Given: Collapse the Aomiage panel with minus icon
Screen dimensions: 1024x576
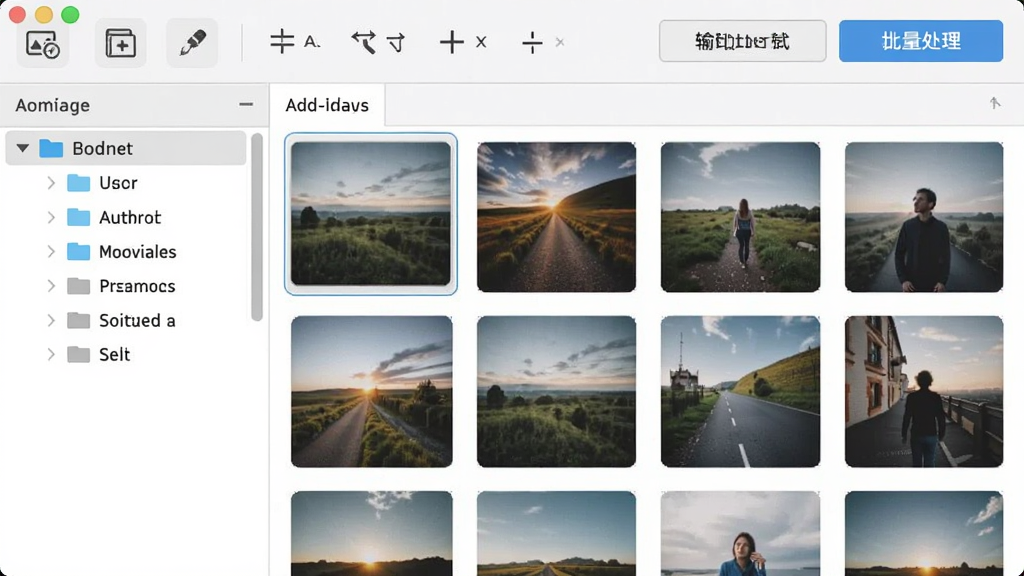Looking at the screenshot, I should (x=246, y=104).
